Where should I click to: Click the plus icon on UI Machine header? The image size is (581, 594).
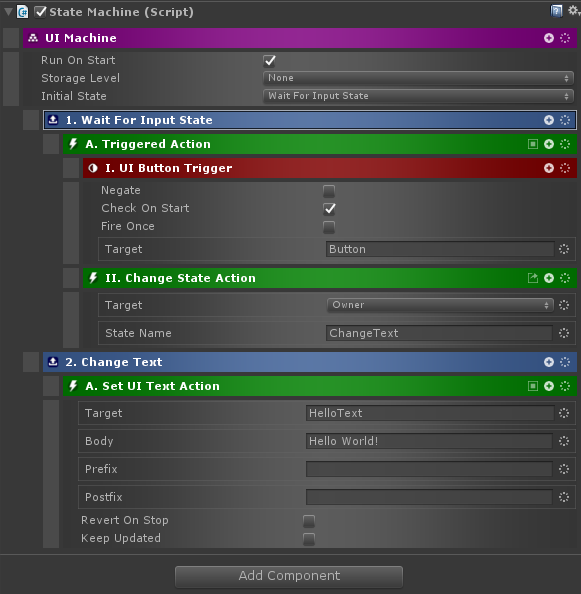pyautogui.click(x=548, y=38)
